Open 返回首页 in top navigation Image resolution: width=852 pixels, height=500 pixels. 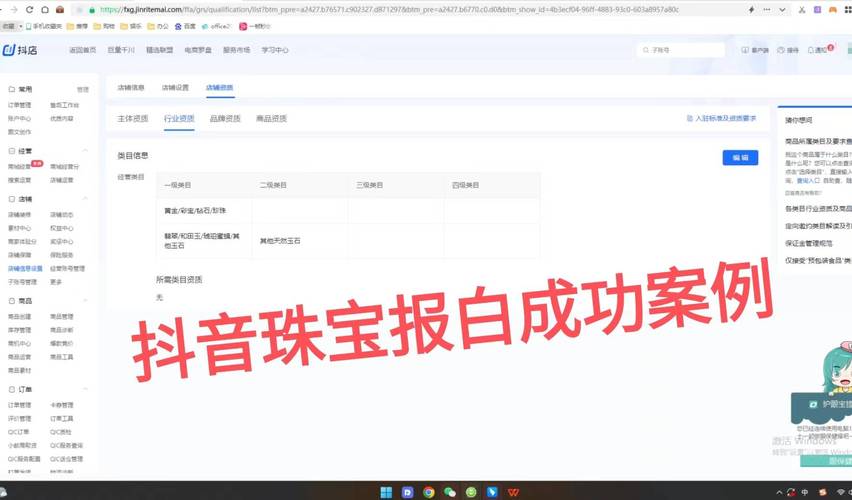click(x=83, y=50)
